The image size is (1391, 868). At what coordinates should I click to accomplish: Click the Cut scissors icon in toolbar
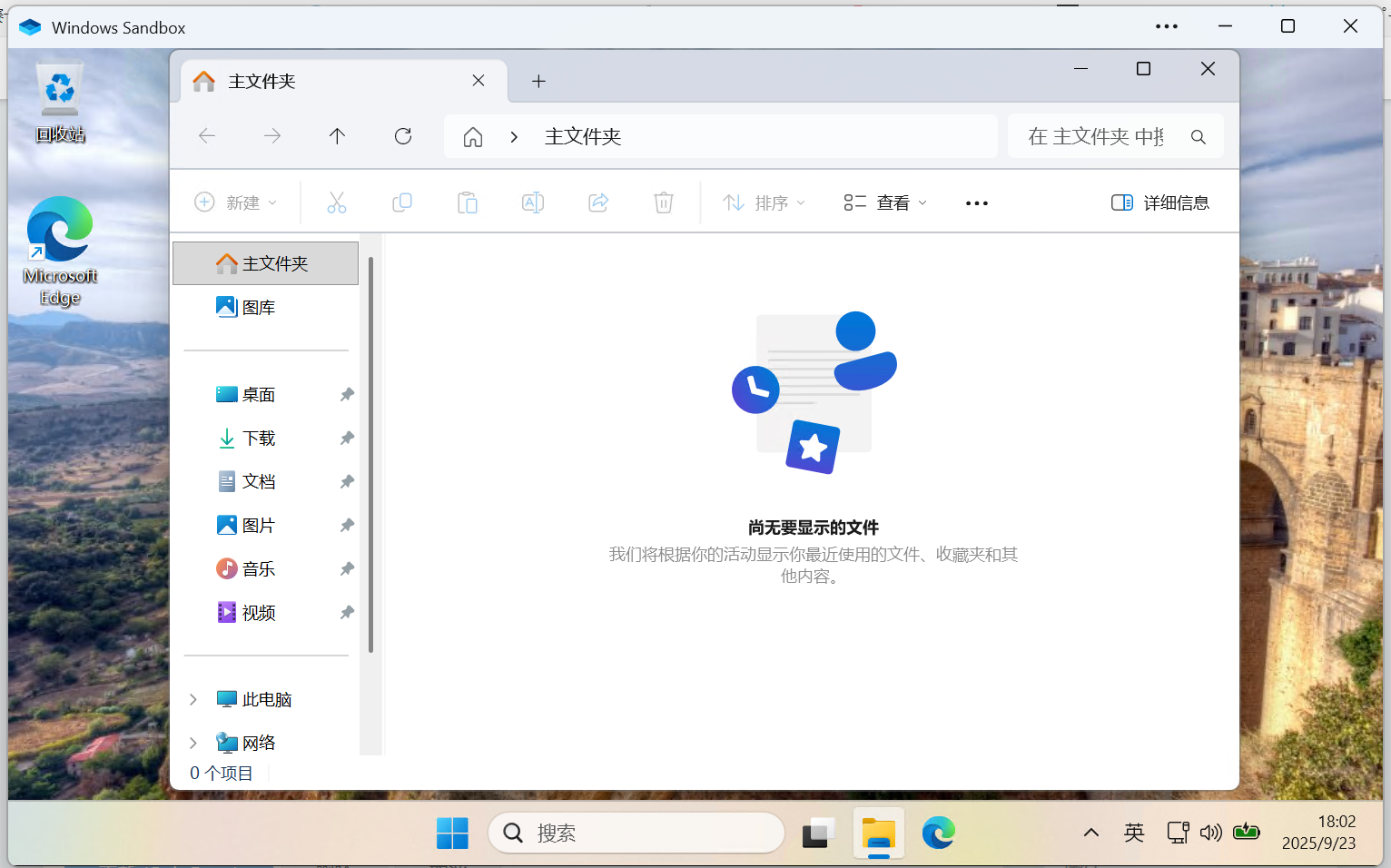(x=337, y=202)
